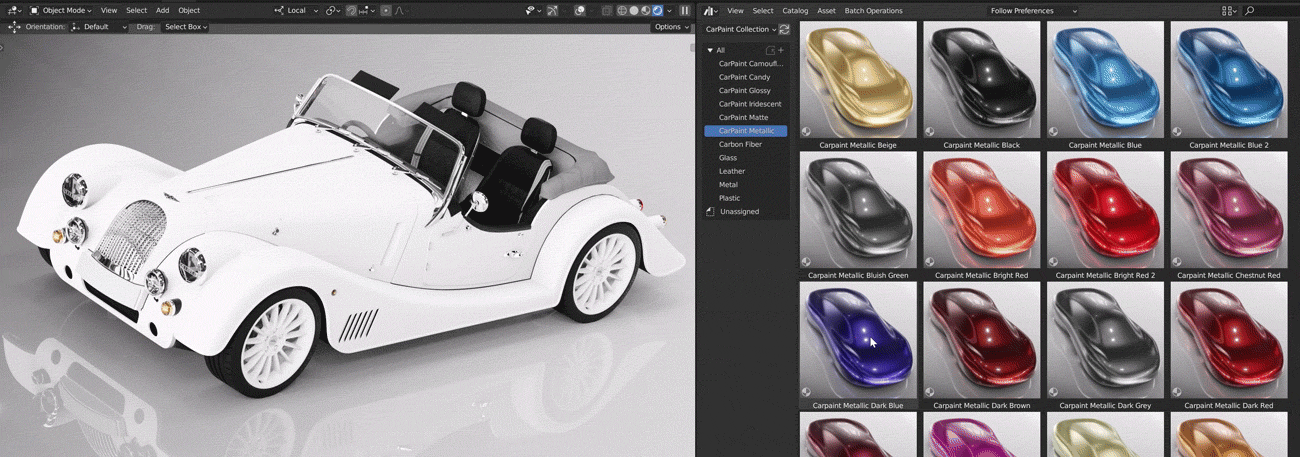Refresh the asset library
Screen dimensions: 1300x457
pos(785,29)
